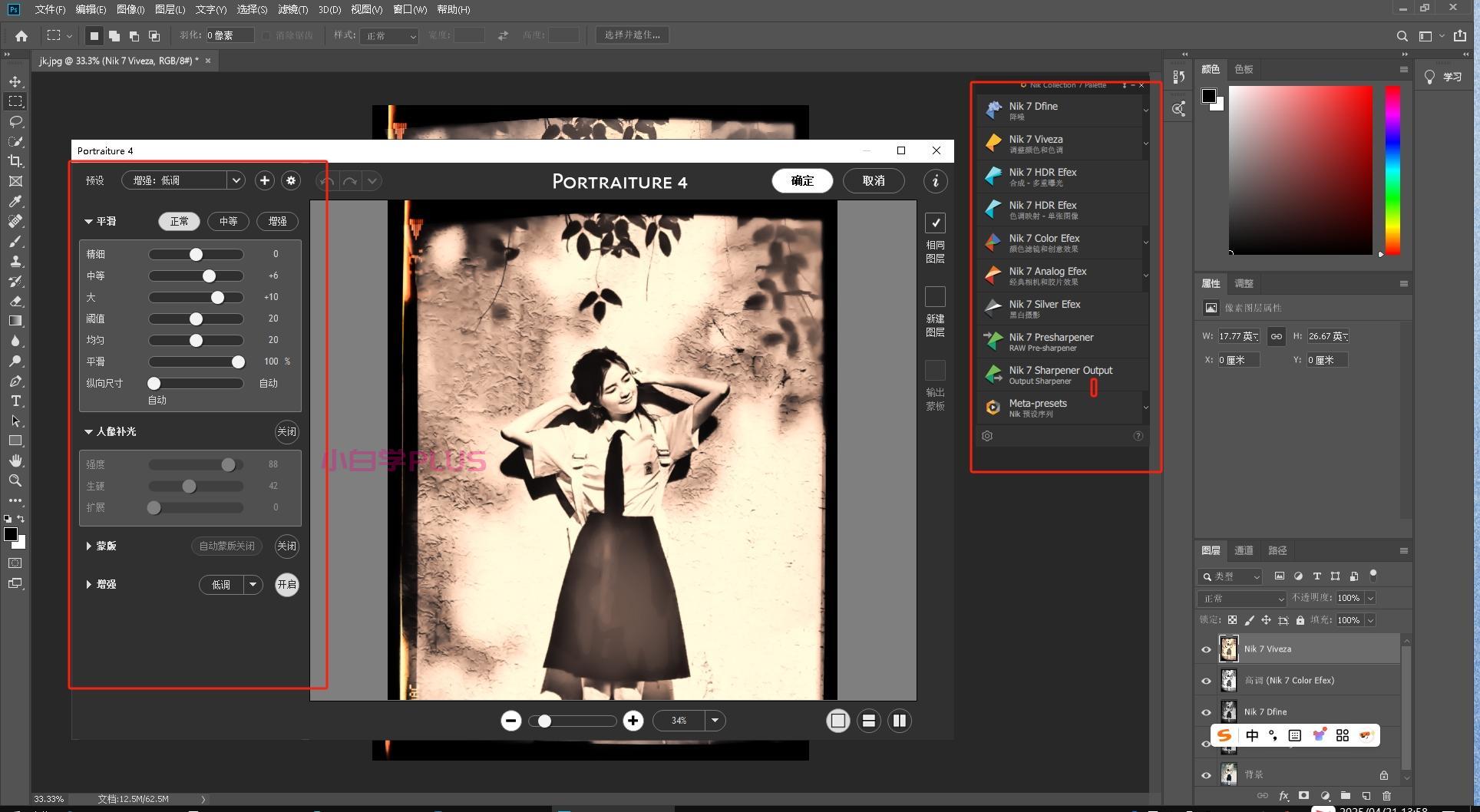Switch to the 通道 channels tab
The image size is (1480, 812).
coord(1244,550)
